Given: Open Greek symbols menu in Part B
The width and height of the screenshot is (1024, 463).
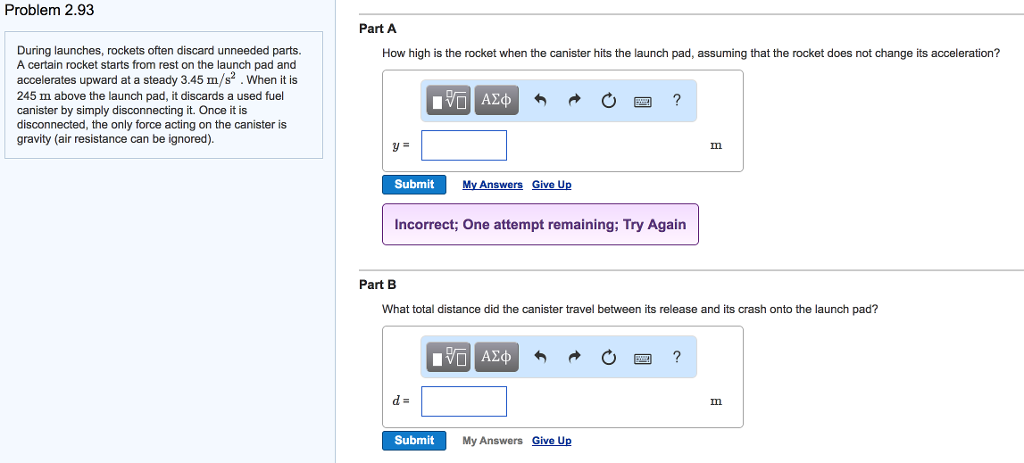Looking at the screenshot, I should tap(496, 356).
